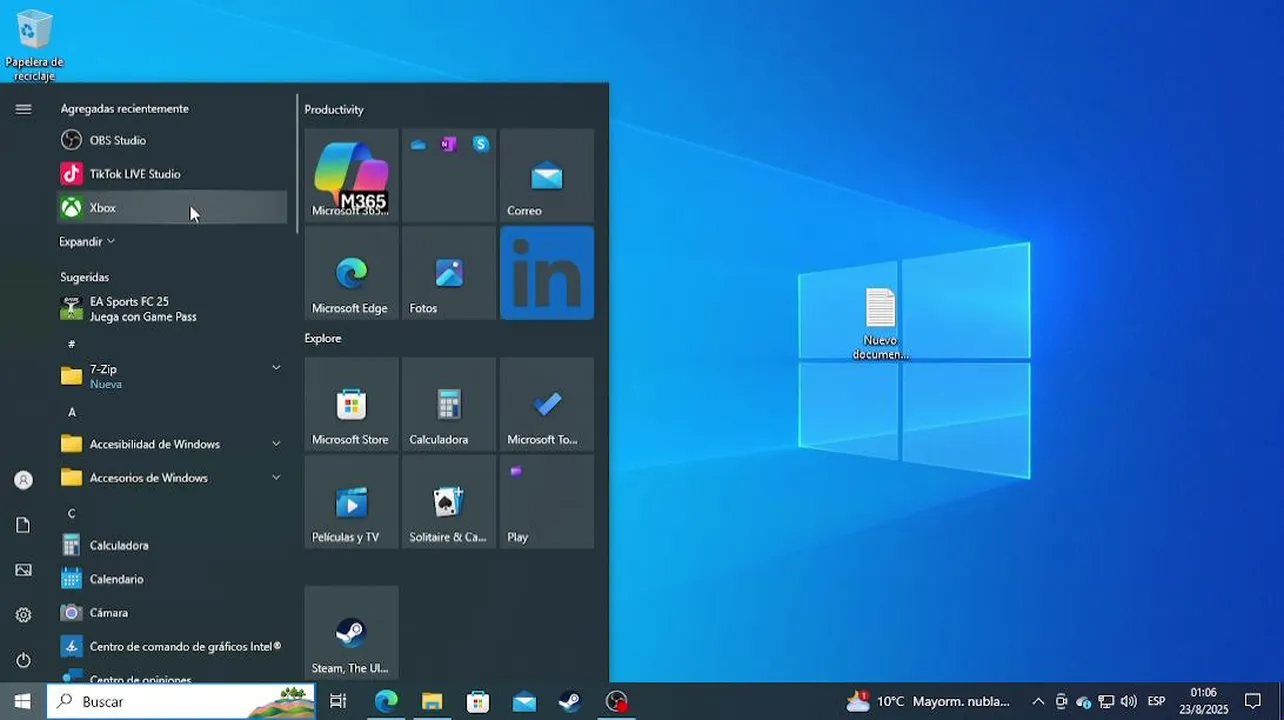Open the Solitaire & Casual Games tile
1284x720 pixels.
pyautogui.click(x=449, y=502)
